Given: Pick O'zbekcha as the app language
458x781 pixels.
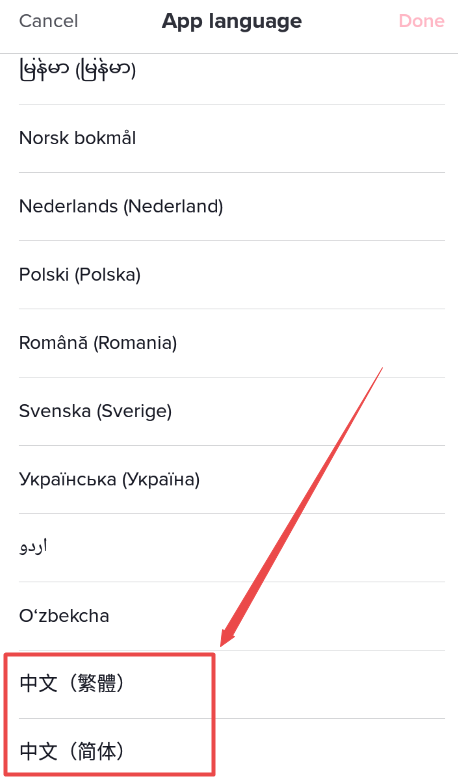Looking at the screenshot, I should point(231,616).
